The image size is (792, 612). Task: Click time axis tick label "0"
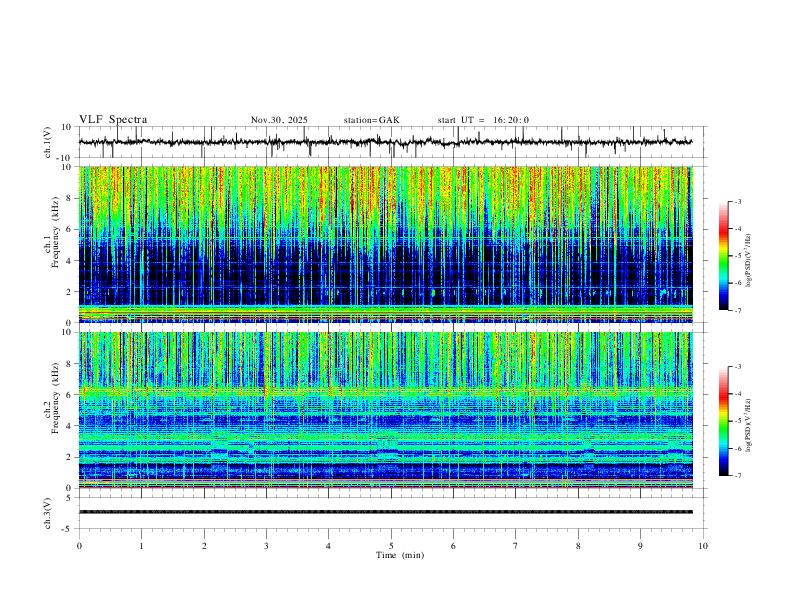[x=79, y=546]
